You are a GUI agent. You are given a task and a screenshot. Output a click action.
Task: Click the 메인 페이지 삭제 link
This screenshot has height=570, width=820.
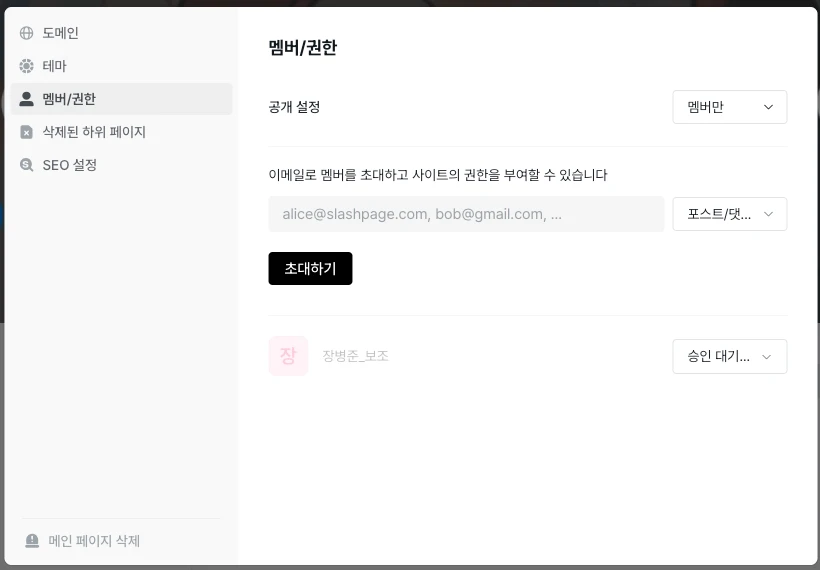coord(94,541)
